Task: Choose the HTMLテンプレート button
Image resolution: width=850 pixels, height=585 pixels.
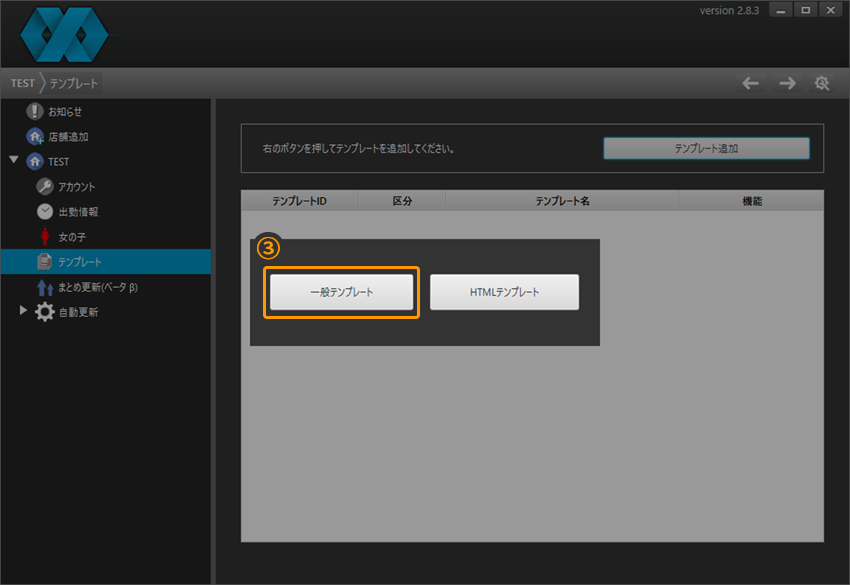Action: 504,292
